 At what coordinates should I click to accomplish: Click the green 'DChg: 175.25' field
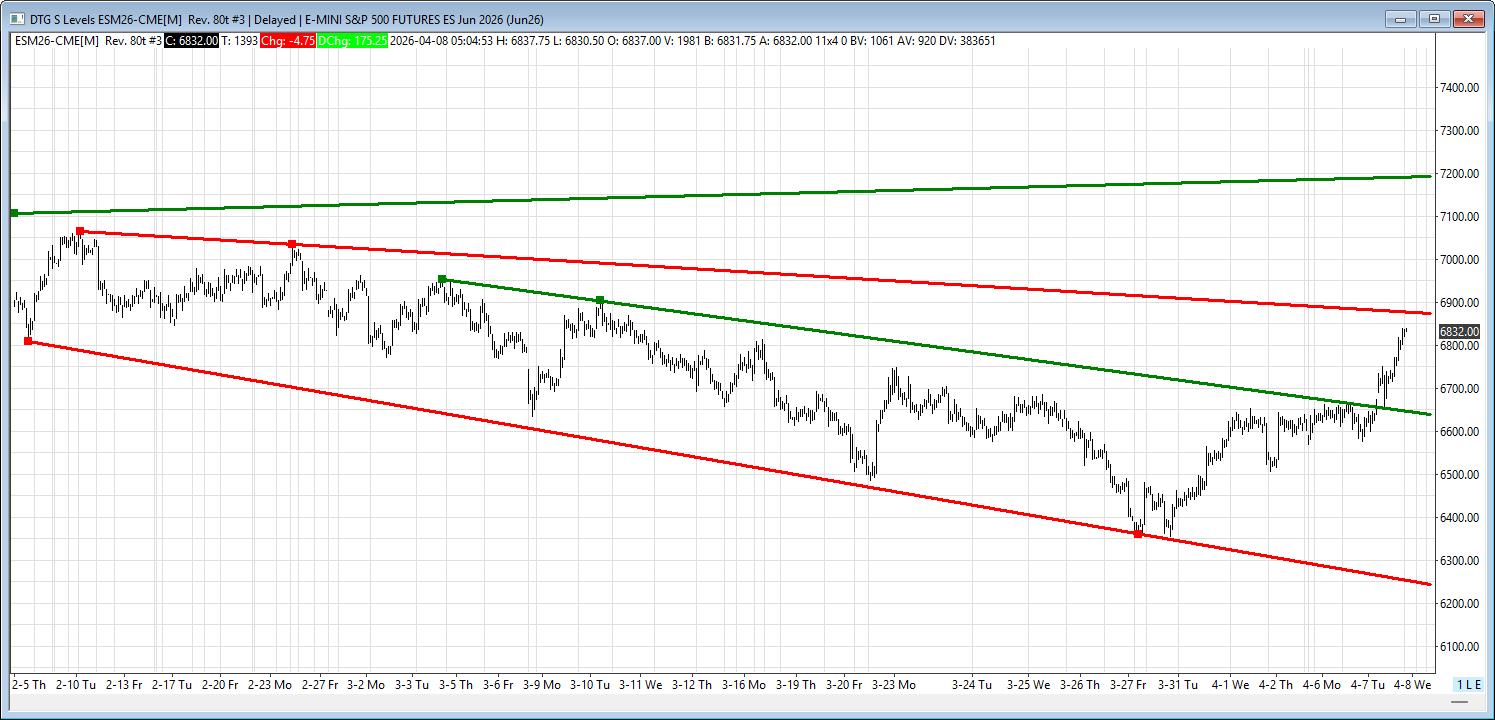pyautogui.click(x=352, y=41)
